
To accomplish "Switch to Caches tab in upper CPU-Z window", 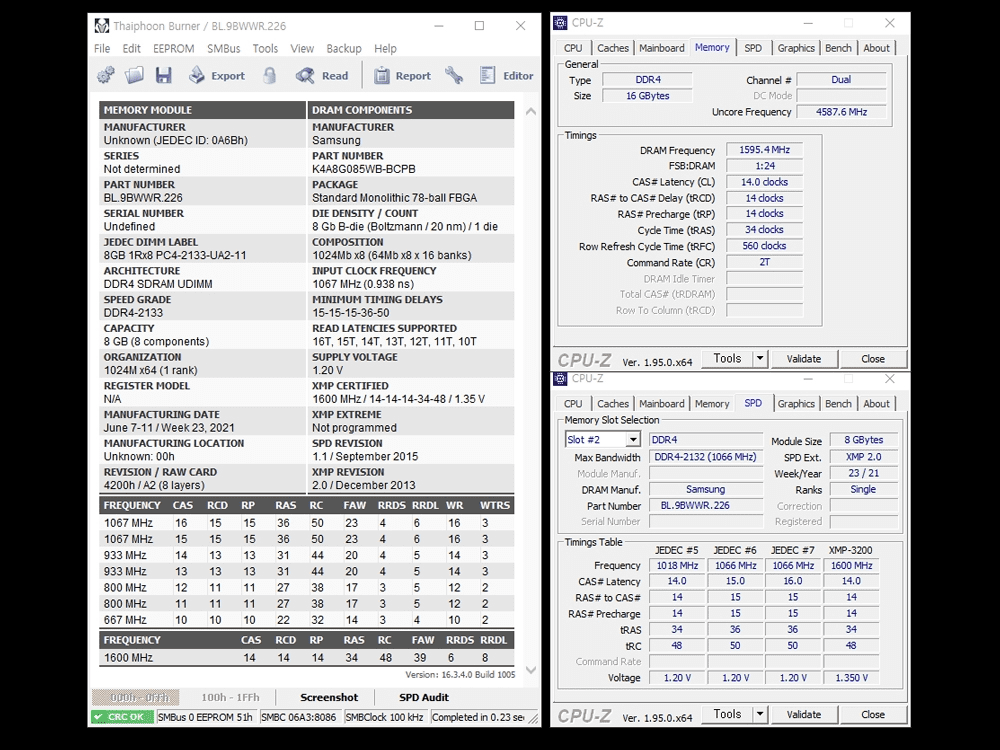I will pos(613,48).
